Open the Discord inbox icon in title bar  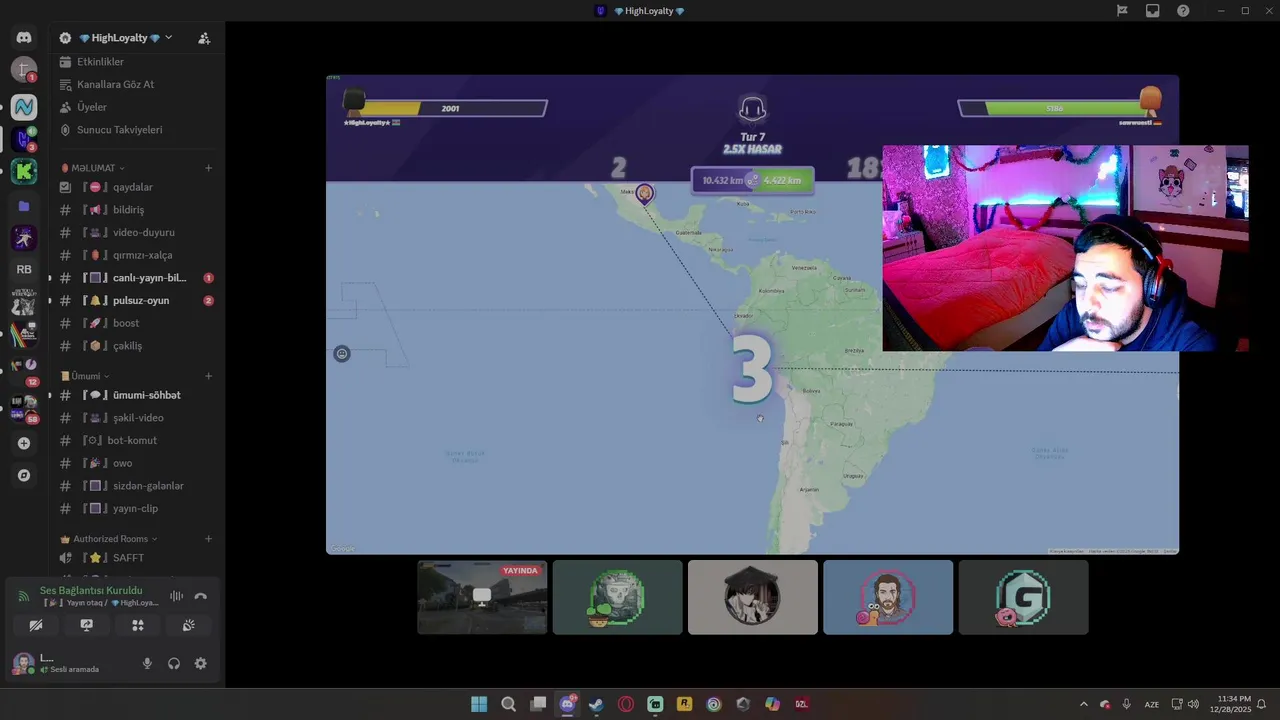point(1153,11)
